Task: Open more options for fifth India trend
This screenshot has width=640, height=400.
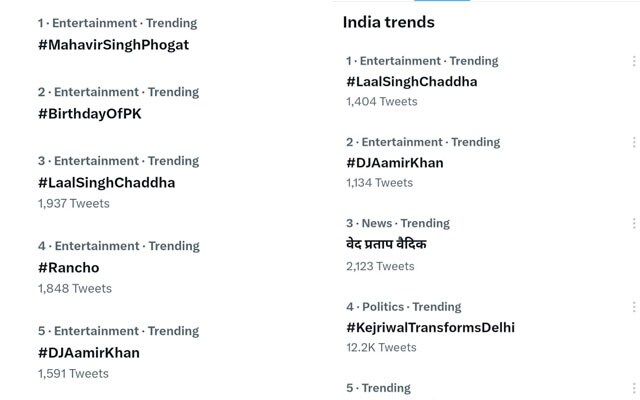Action: pyautogui.click(x=634, y=388)
